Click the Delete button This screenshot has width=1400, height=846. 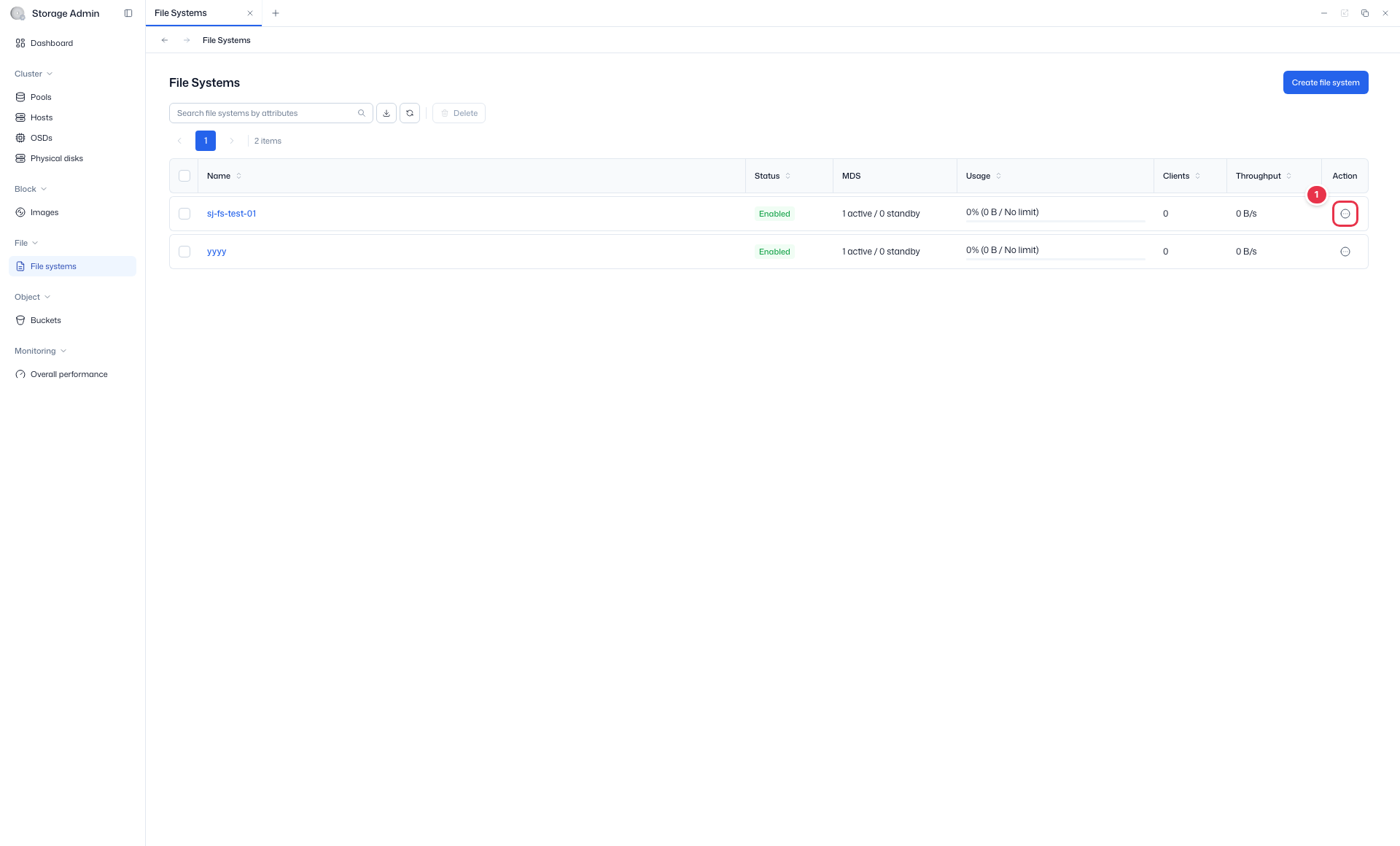[459, 113]
